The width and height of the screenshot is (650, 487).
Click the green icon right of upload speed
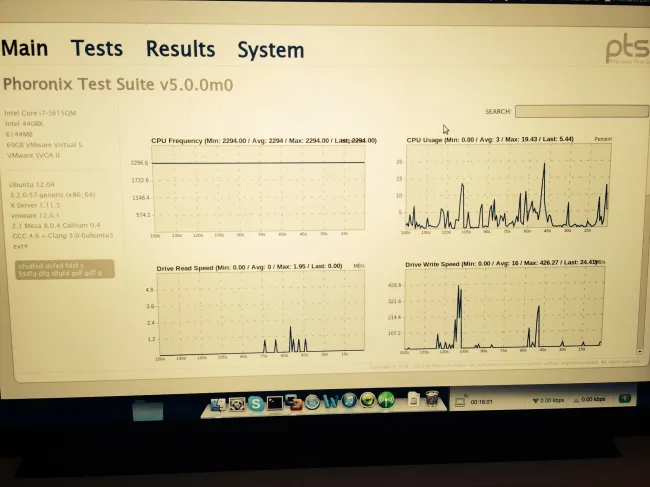pos(625,399)
